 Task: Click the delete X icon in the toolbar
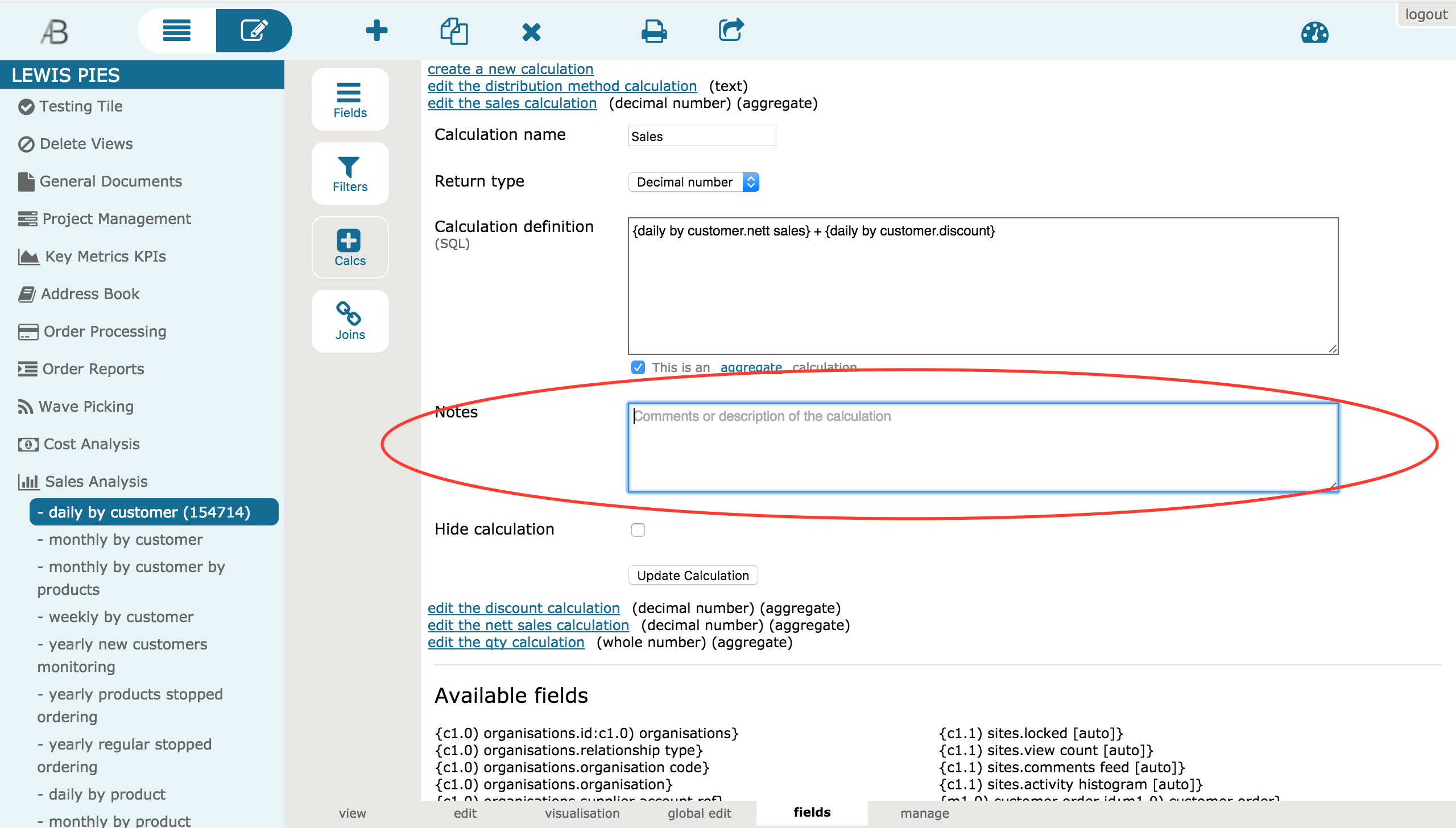tap(531, 32)
